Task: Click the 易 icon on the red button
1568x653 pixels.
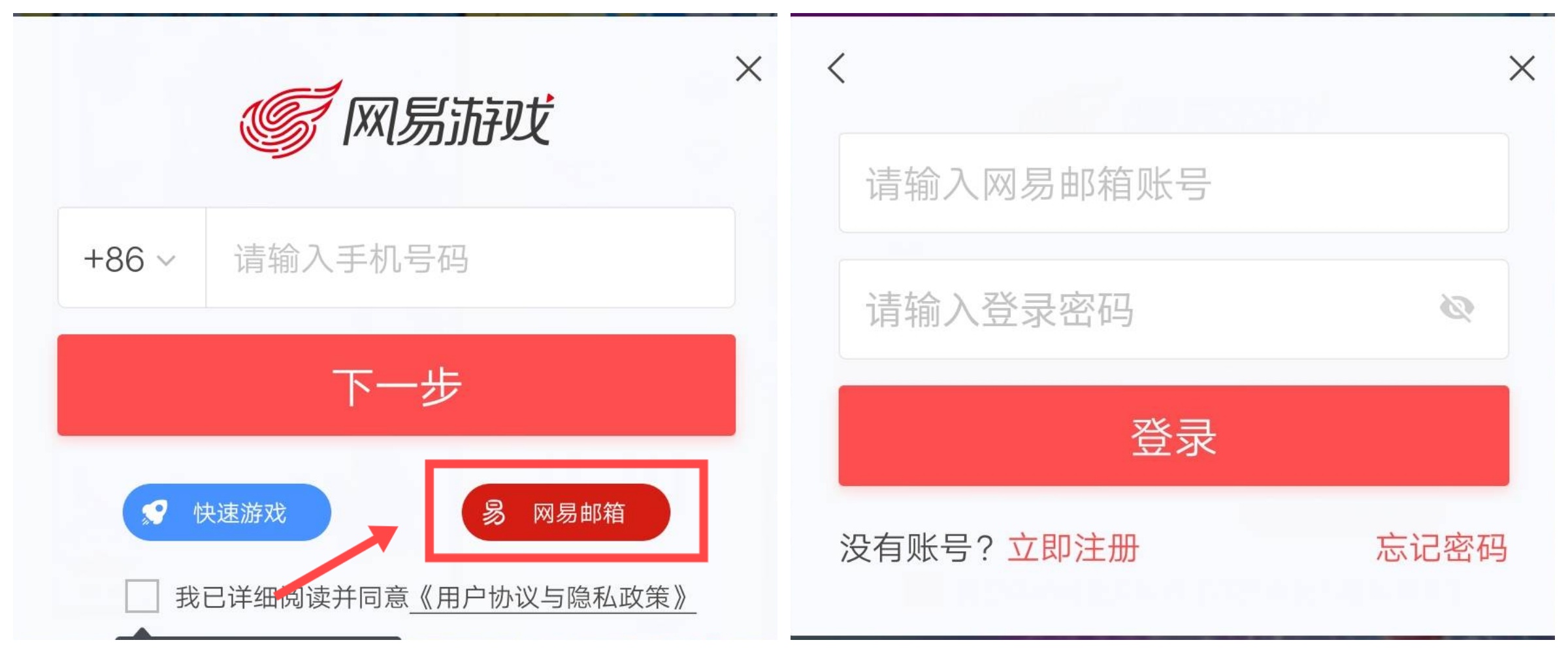Action: coord(494,513)
